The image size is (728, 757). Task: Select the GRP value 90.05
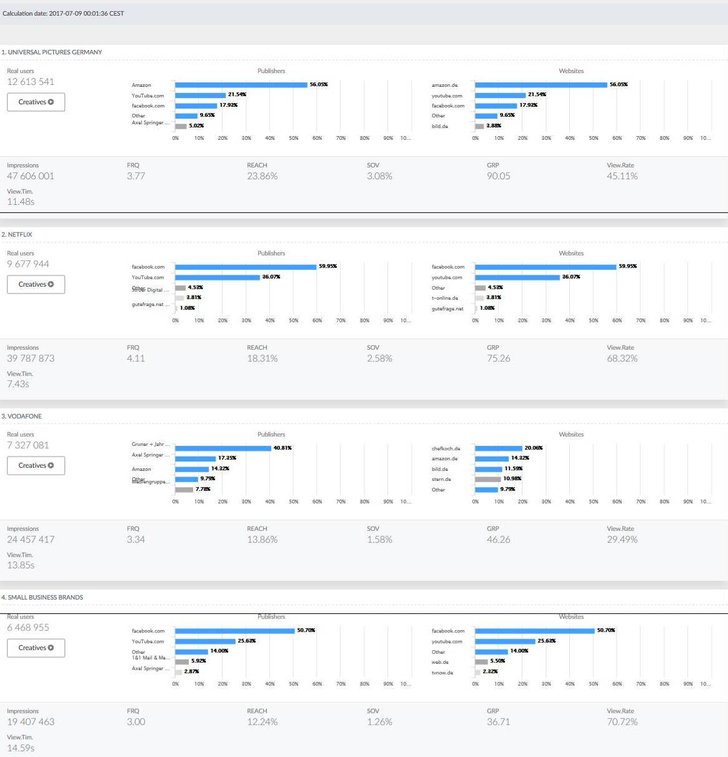498,176
